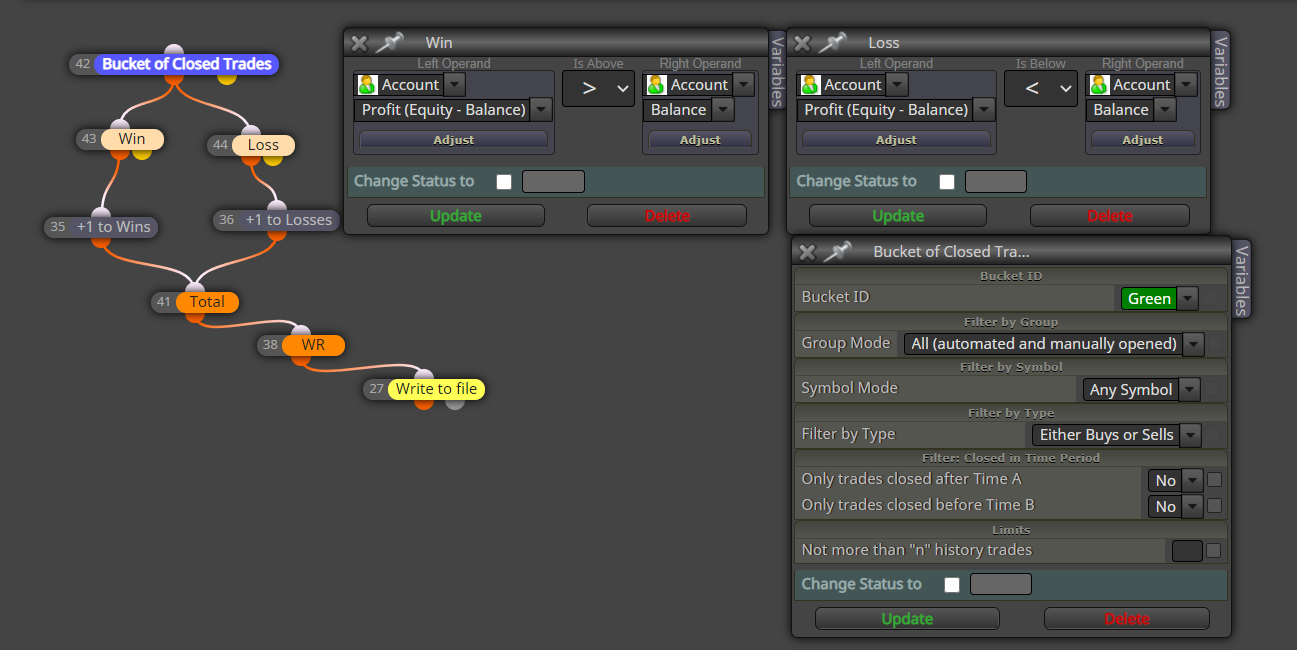Click Account icon in Loss left operand
1297x650 pixels.
click(810, 85)
